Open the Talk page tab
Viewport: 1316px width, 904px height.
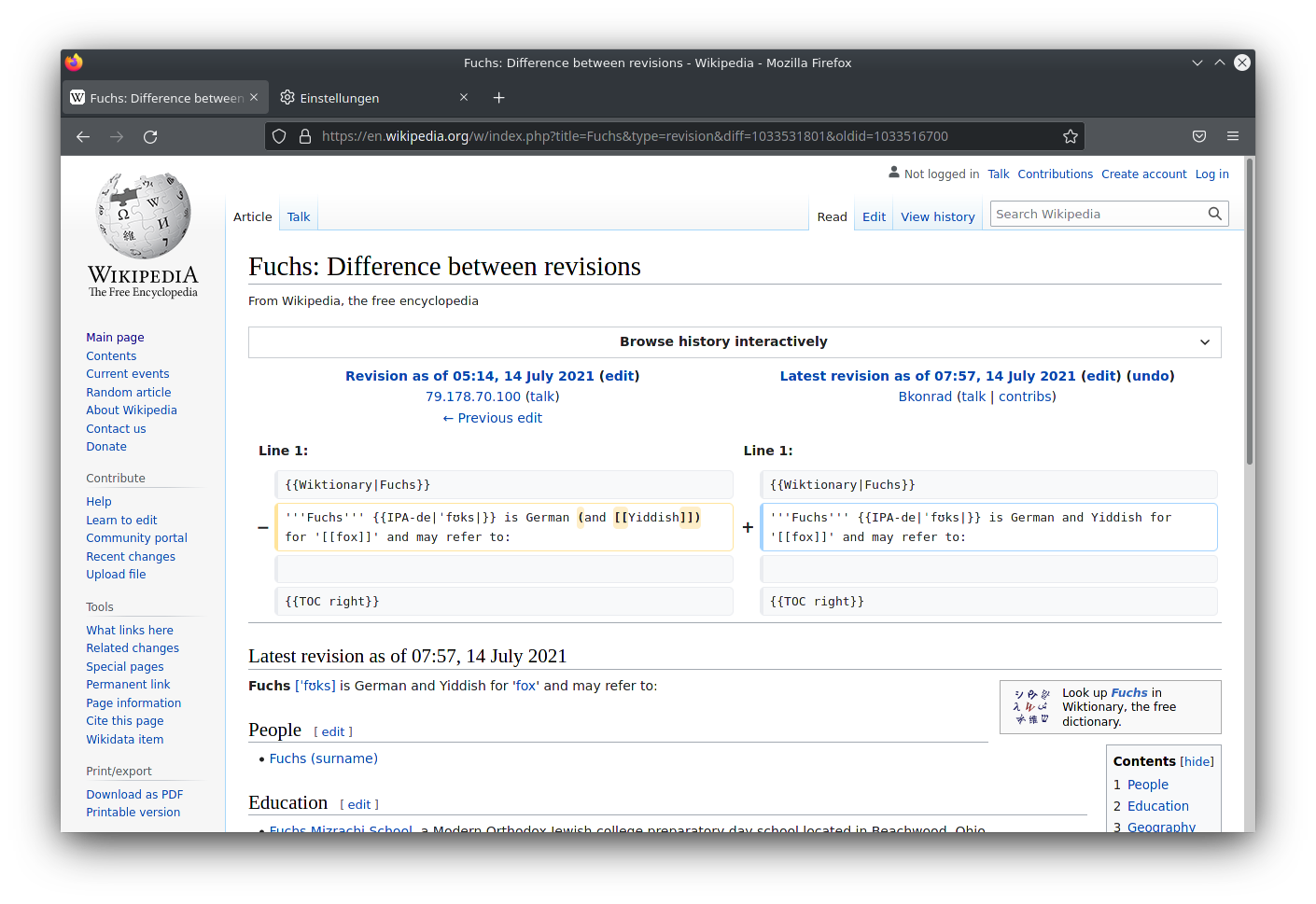tap(299, 216)
